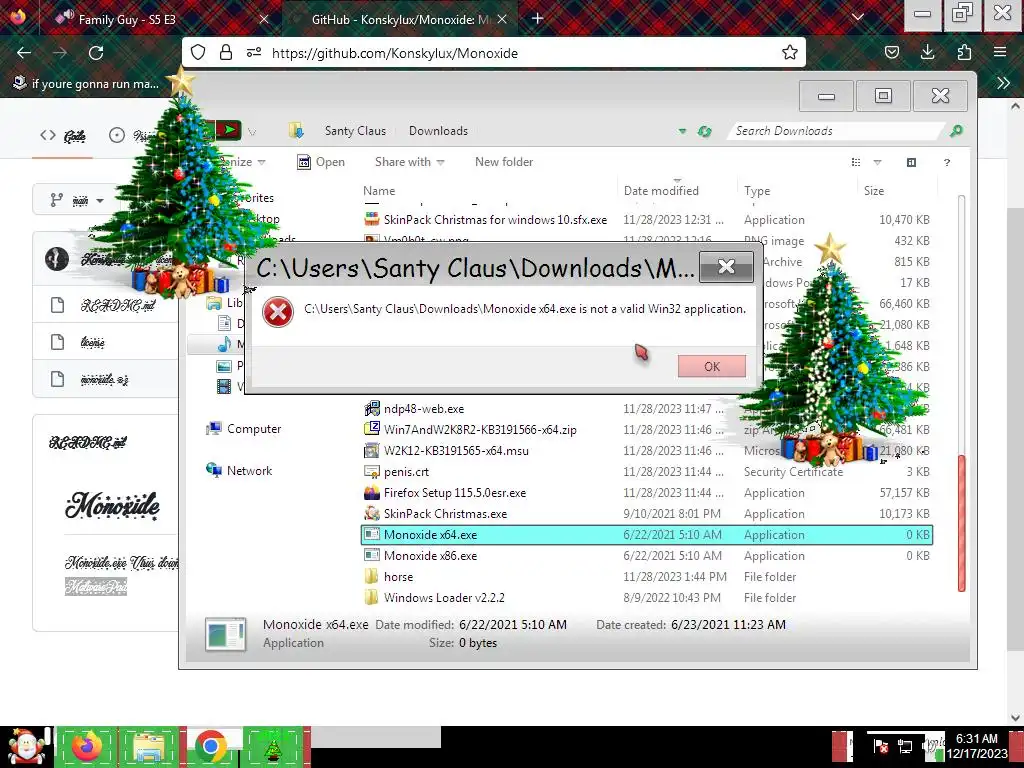Viewport: 1024px width, 768px height.
Task: Open the README.md file on GitHub
Action: point(118,305)
